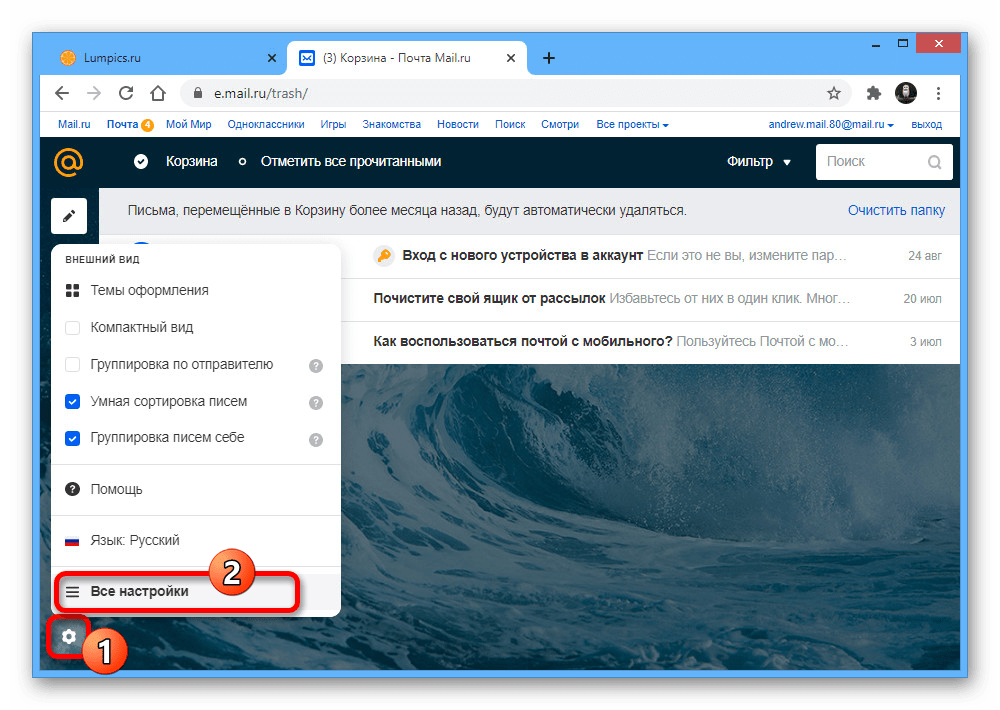Open the Фильтр dropdown
The width and height of the screenshot is (1000, 710).
[758, 162]
